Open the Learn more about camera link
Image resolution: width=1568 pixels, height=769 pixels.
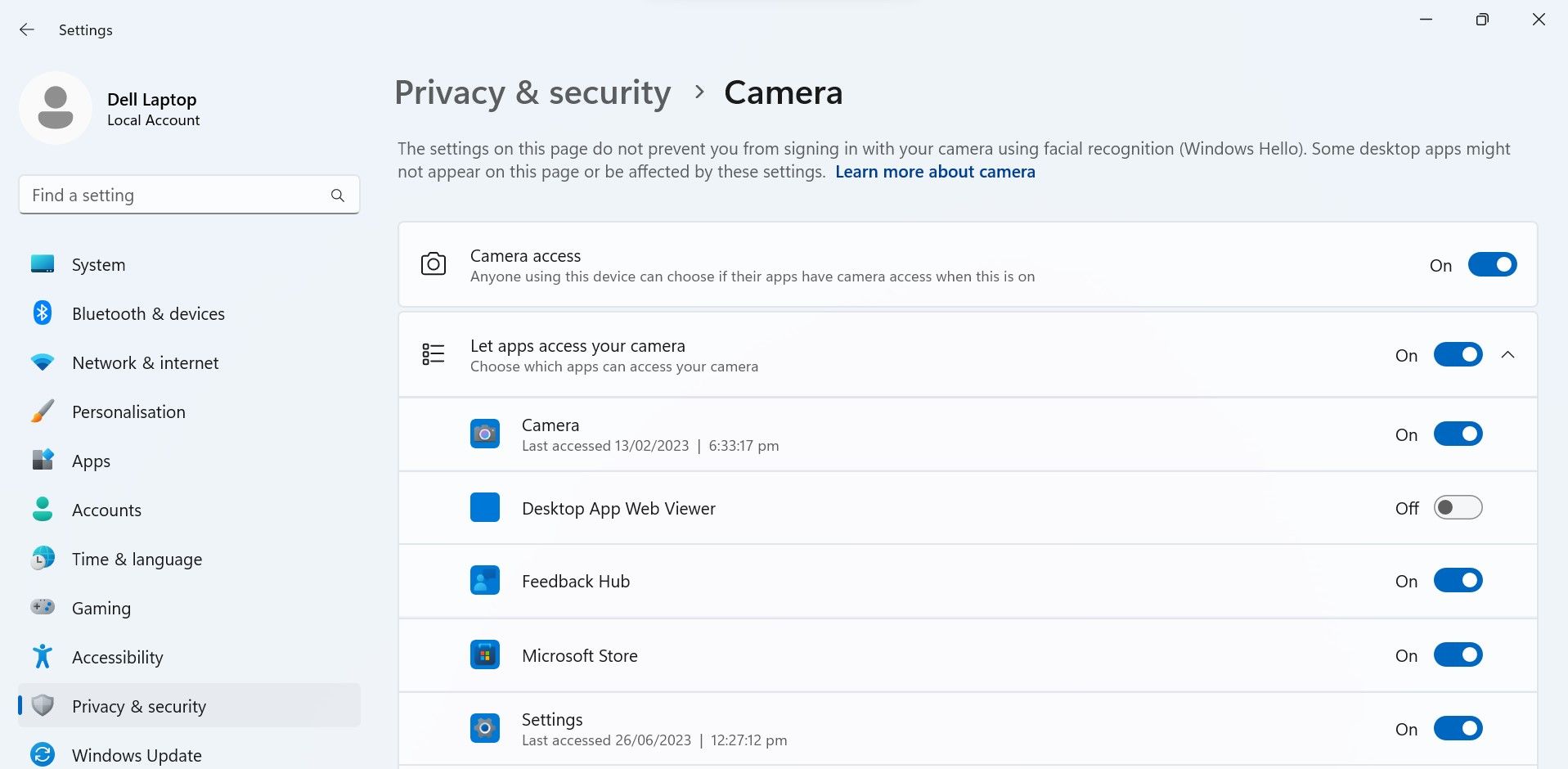[x=934, y=172]
